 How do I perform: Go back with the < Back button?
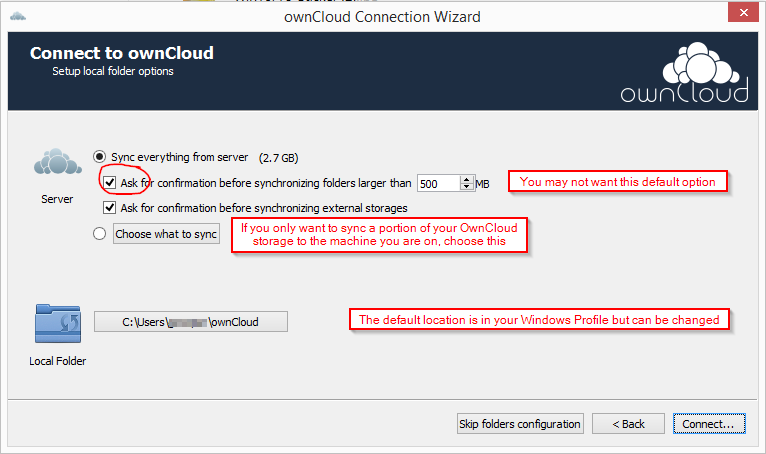point(628,424)
